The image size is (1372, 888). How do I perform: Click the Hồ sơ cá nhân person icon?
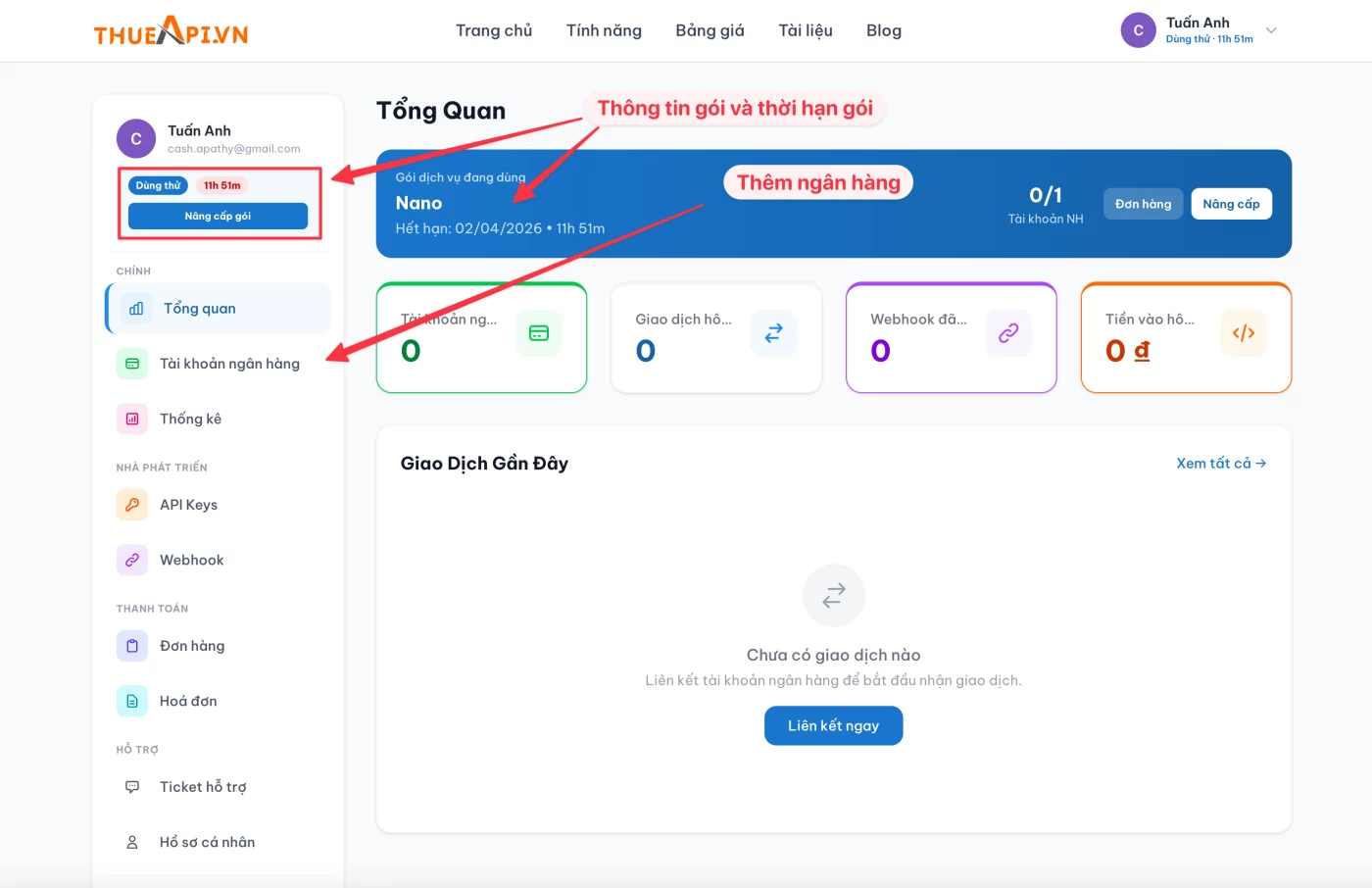pos(132,842)
